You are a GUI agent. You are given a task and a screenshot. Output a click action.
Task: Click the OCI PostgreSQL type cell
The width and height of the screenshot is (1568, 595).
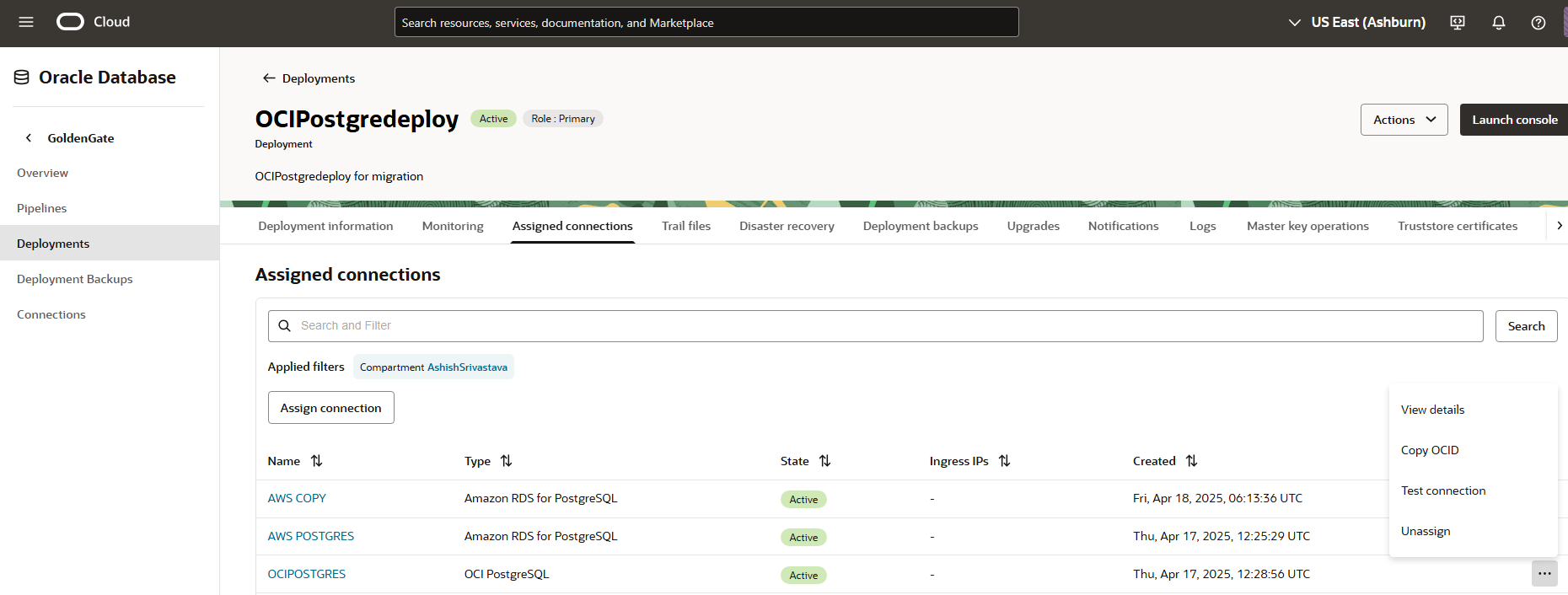click(x=507, y=574)
